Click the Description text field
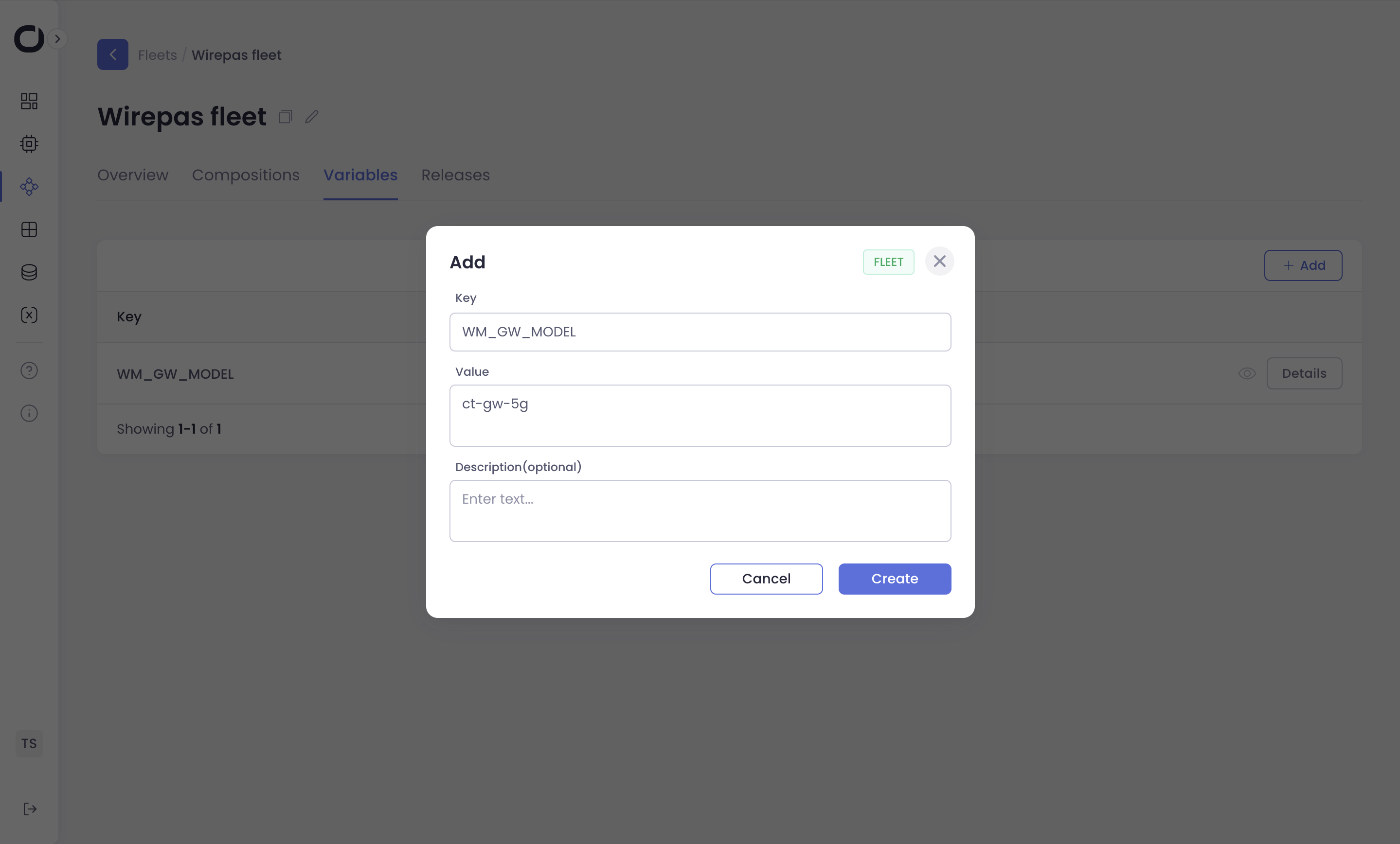Screen dimensions: 1400x844 coord(700,510)
